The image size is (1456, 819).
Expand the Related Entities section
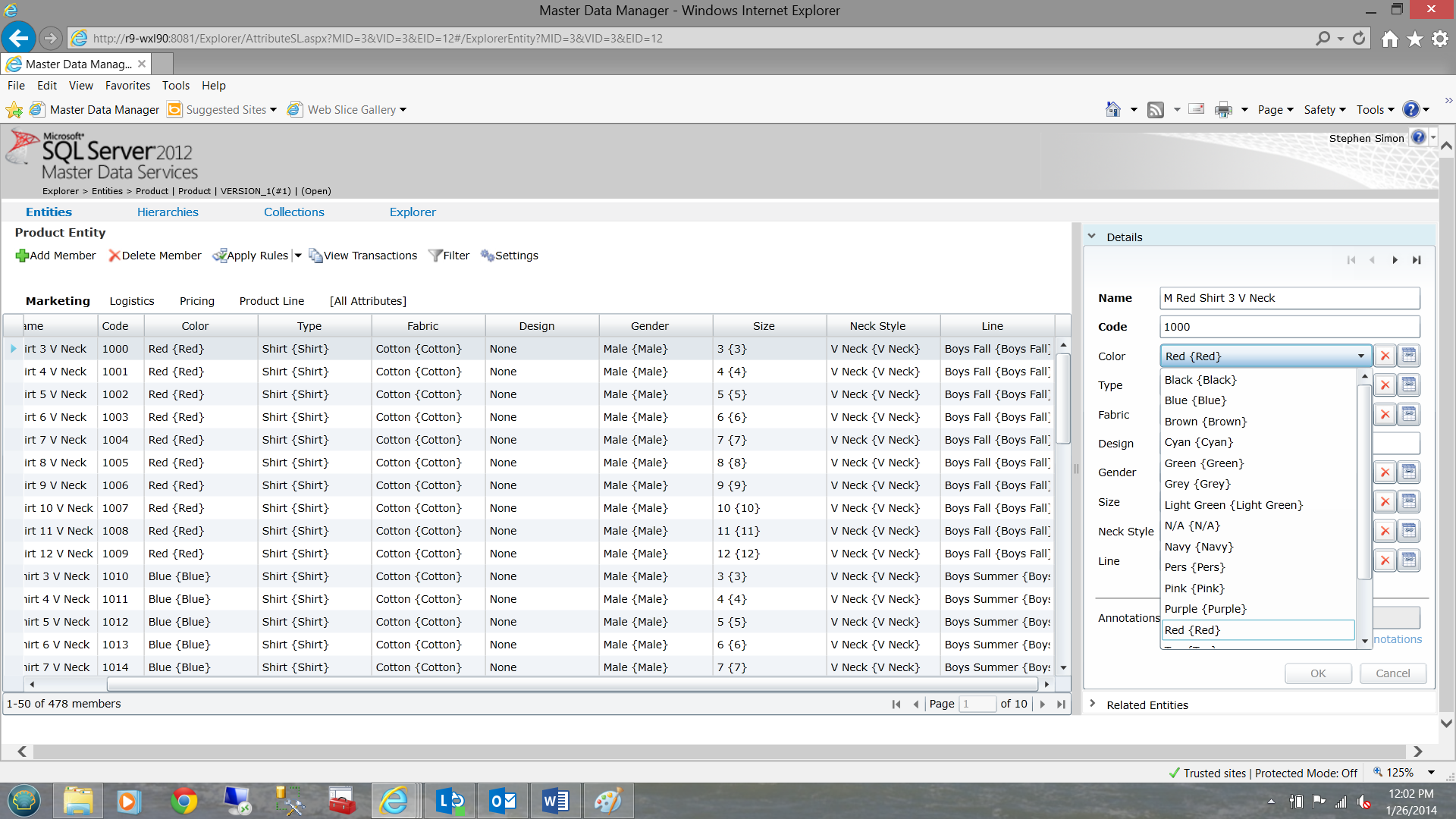tap(1094, 704)
